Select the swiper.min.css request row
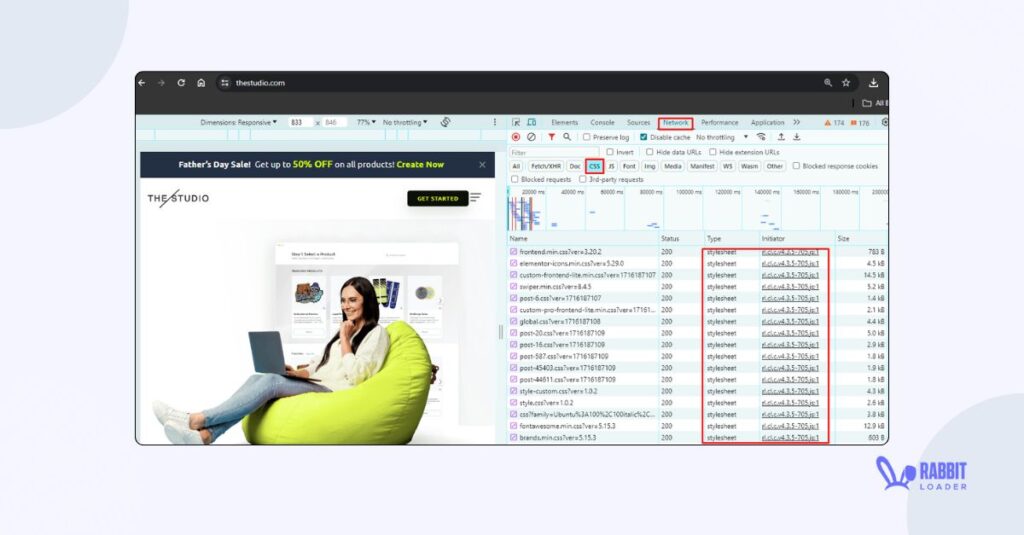 pos(697,287)
